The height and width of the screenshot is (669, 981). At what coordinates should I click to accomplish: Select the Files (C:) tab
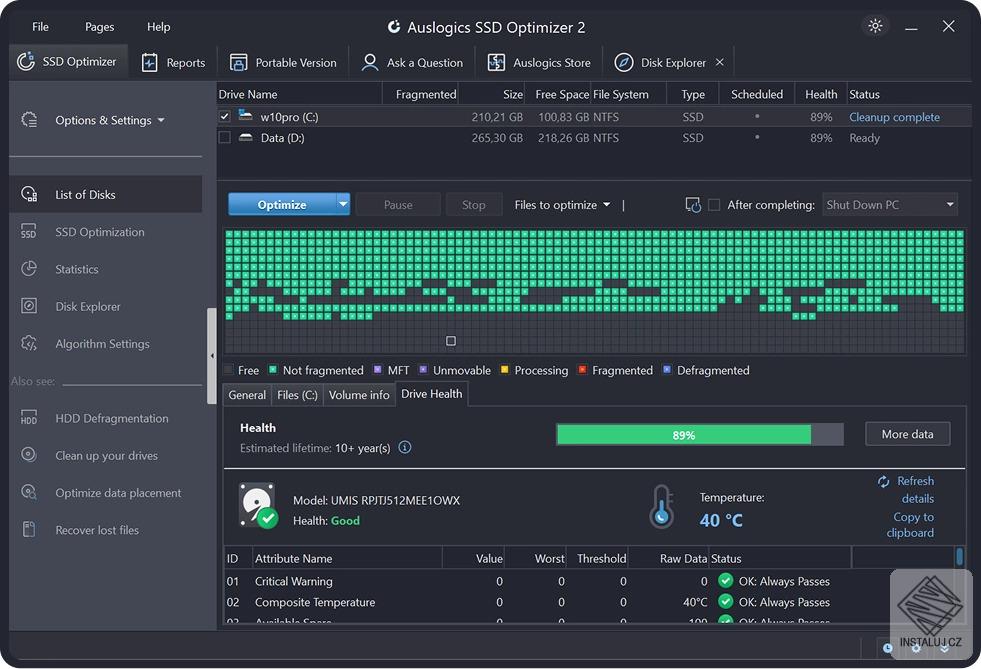(297, 395)
